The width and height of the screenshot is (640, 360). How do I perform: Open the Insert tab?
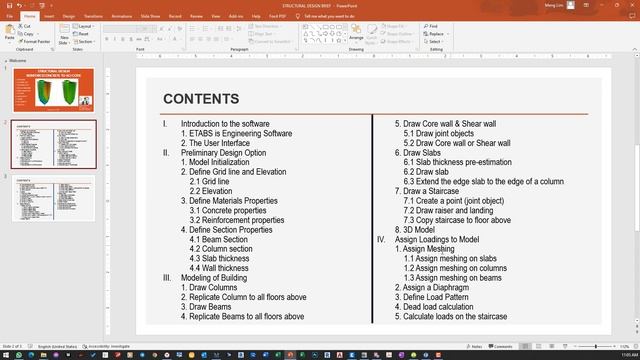(x=49, y=16)
